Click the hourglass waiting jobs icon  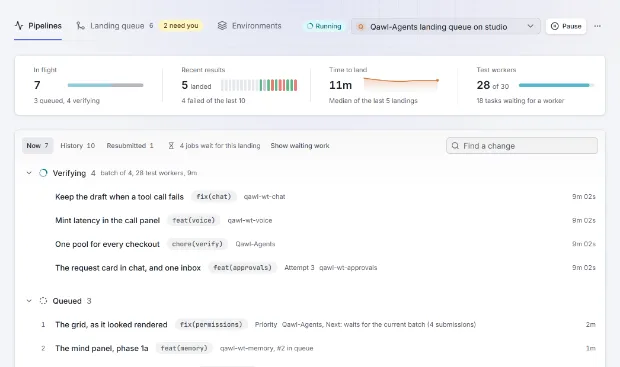[171, 146]
